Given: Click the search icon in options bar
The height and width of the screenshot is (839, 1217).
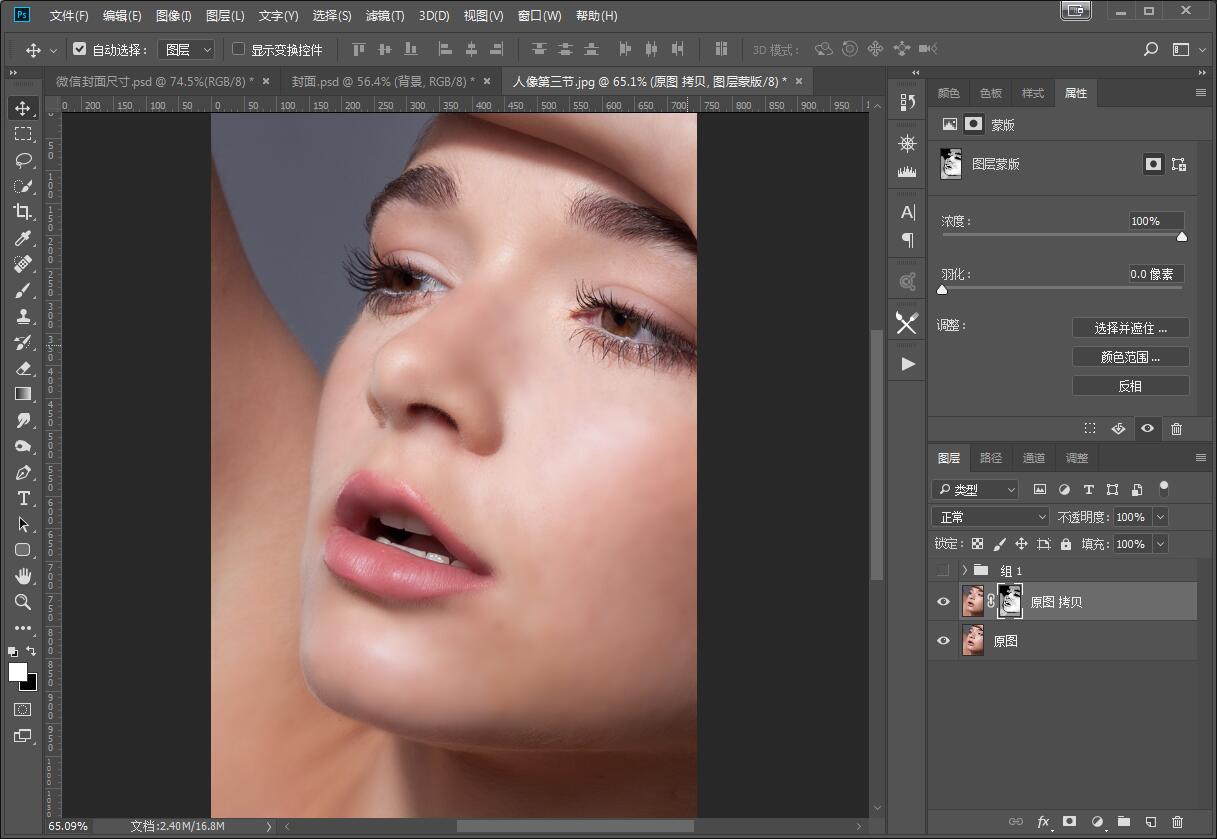Looking at the screenshot, I should pos(1151,49).
